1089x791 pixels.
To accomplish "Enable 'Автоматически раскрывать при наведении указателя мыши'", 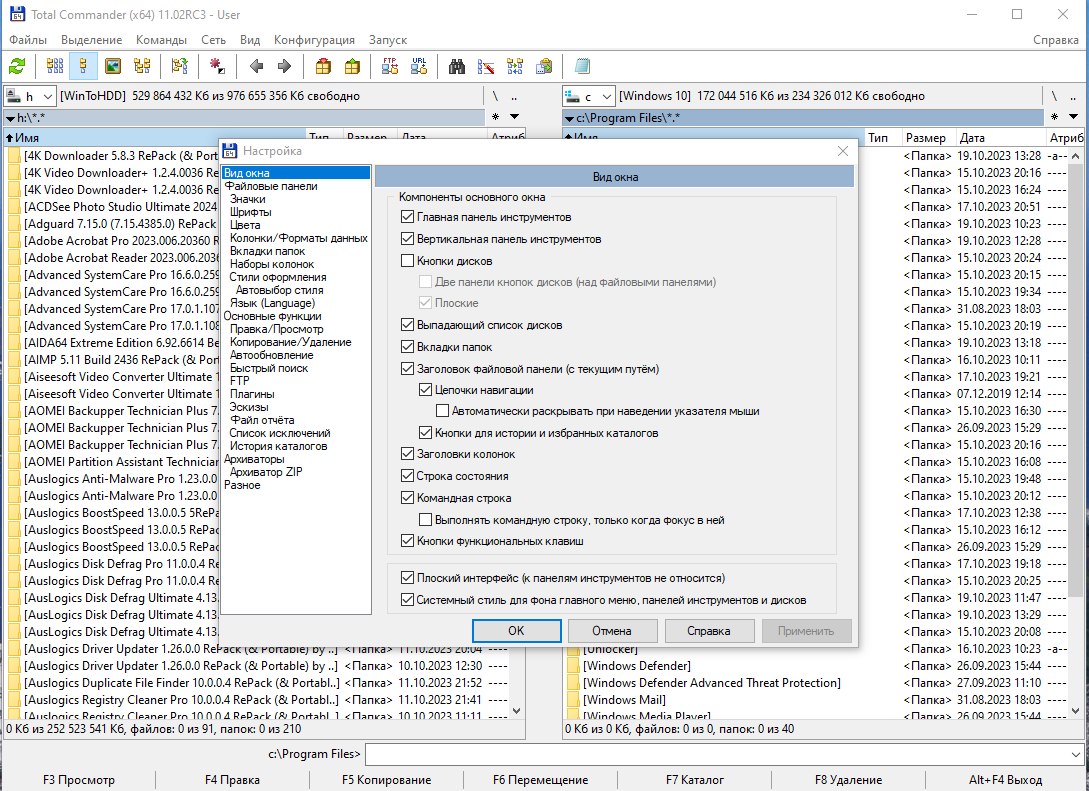I will 442,411.
